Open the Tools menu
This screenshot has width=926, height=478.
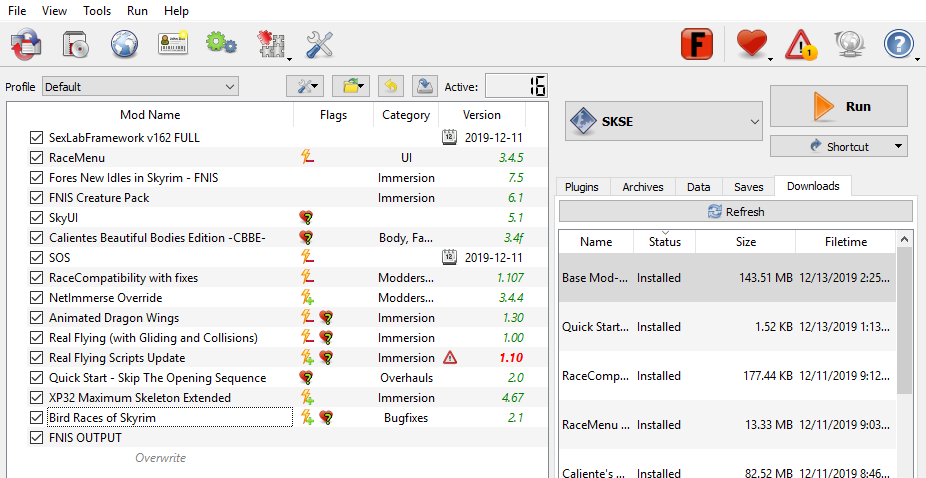[97, 11]
